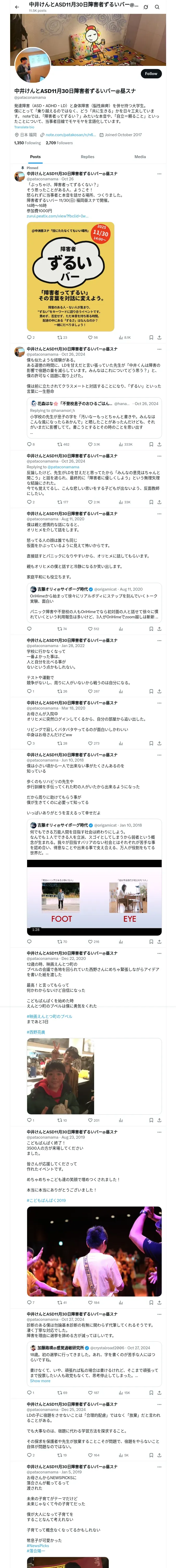This screenshot has height=1568, width=176.
Task: Repost the pinned post with 23 reposts
Action: [x=62, y=337]
